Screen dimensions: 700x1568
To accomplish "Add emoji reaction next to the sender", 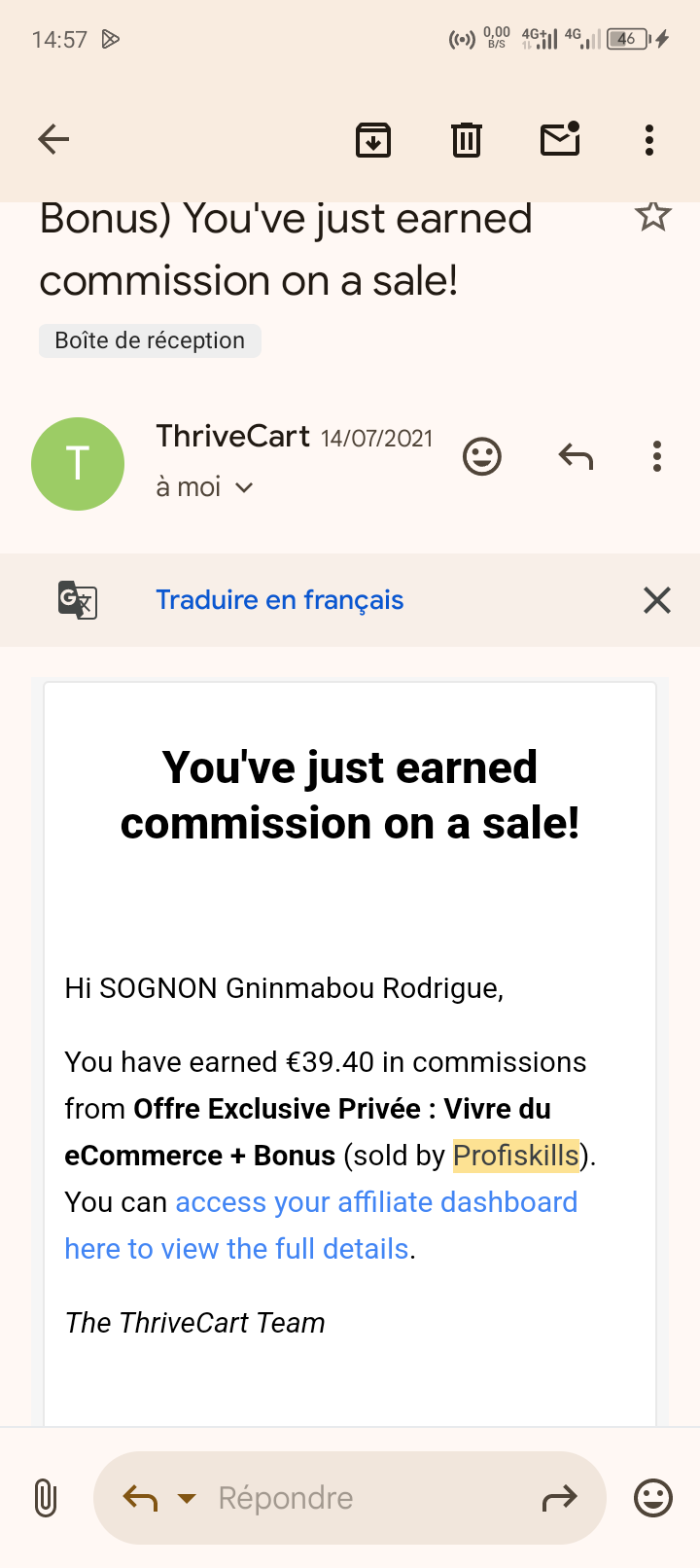I will point(482,456).
